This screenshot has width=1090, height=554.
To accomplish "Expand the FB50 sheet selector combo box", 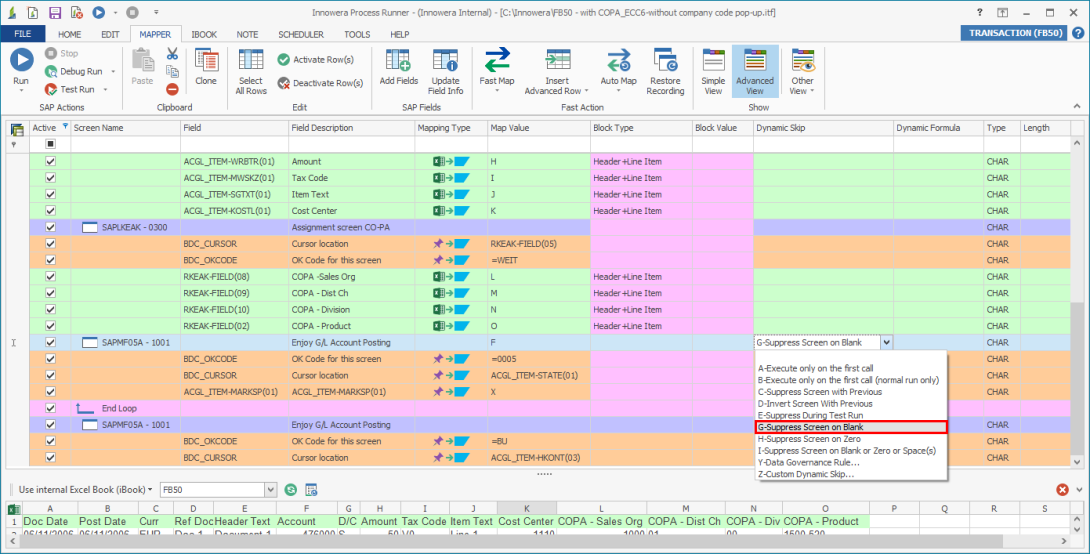I will (270, 490).
